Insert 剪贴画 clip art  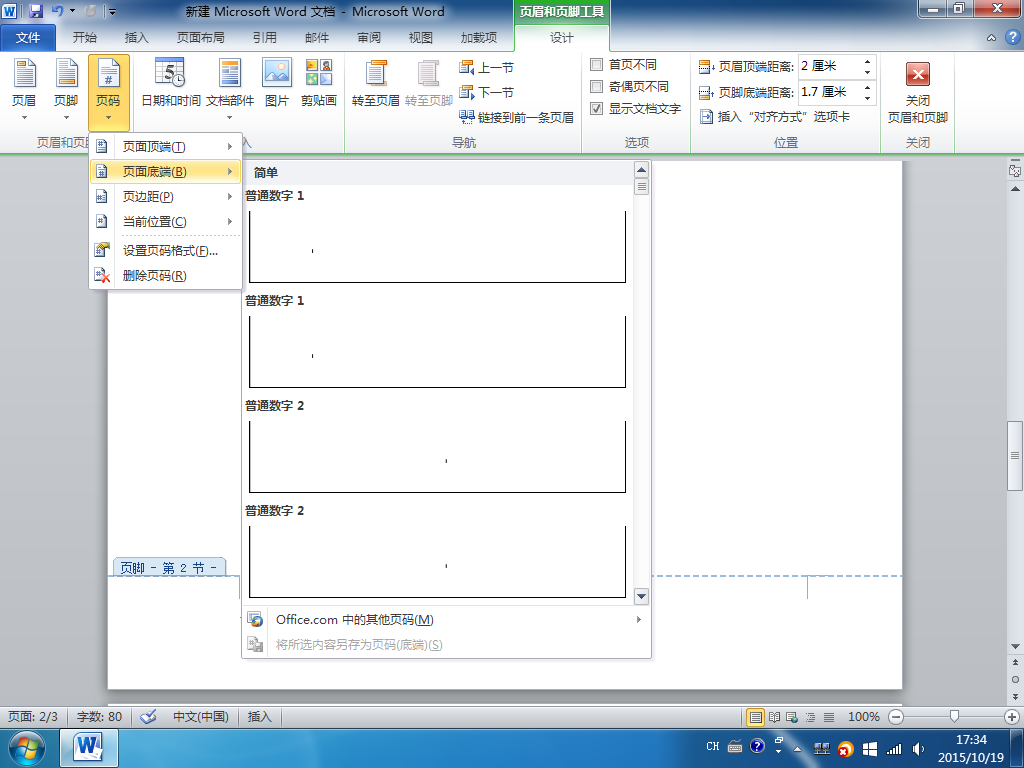point(319,82)
